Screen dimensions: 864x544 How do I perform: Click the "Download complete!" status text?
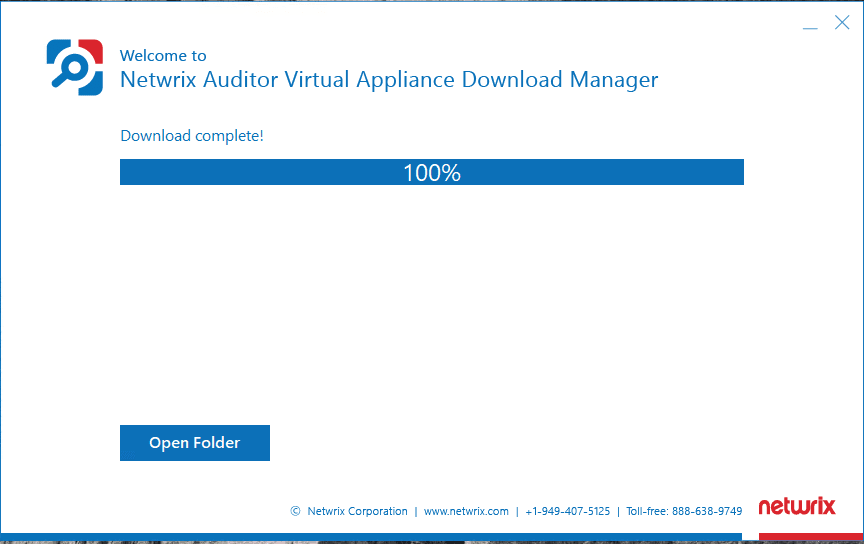click(192, 136)
